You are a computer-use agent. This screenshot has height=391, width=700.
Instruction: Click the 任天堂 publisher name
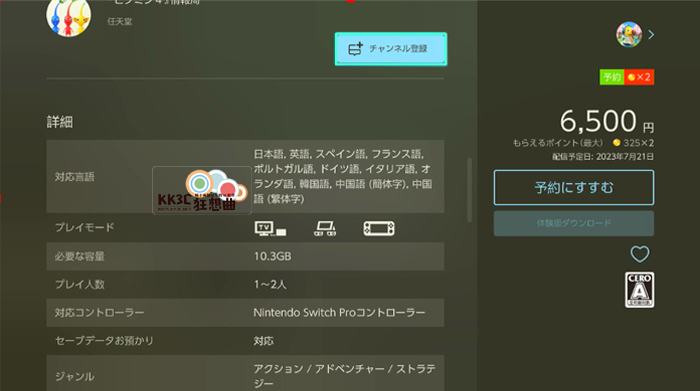tap(120, 21)
